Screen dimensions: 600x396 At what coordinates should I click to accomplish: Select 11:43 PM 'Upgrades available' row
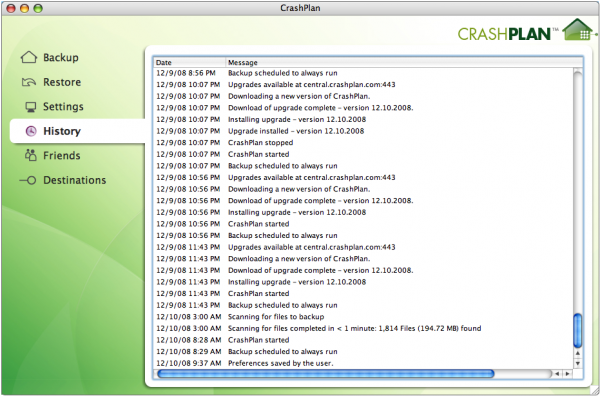pos(364,247)
